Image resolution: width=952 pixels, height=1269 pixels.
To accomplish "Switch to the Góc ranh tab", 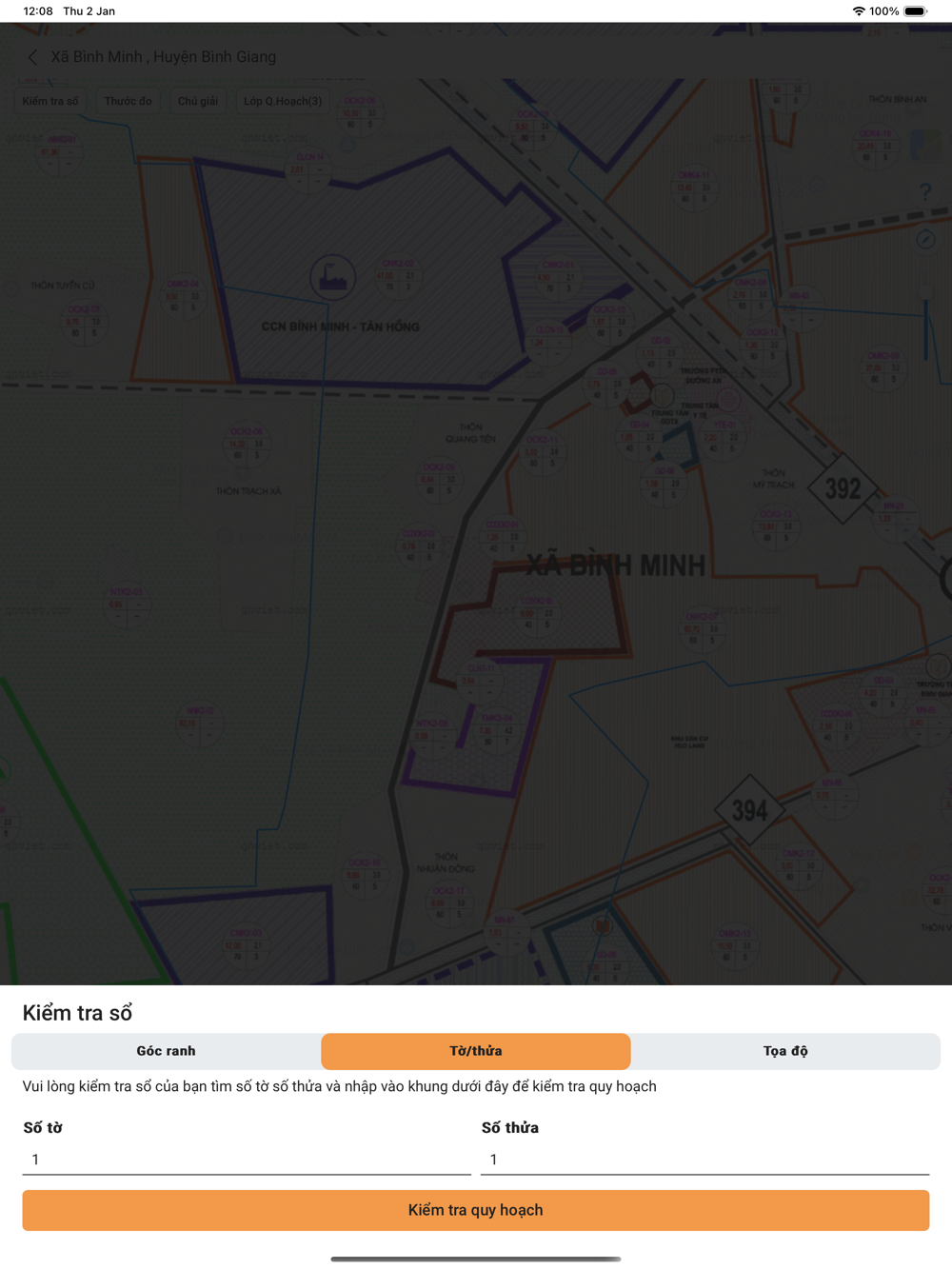I will point(166,1051).
